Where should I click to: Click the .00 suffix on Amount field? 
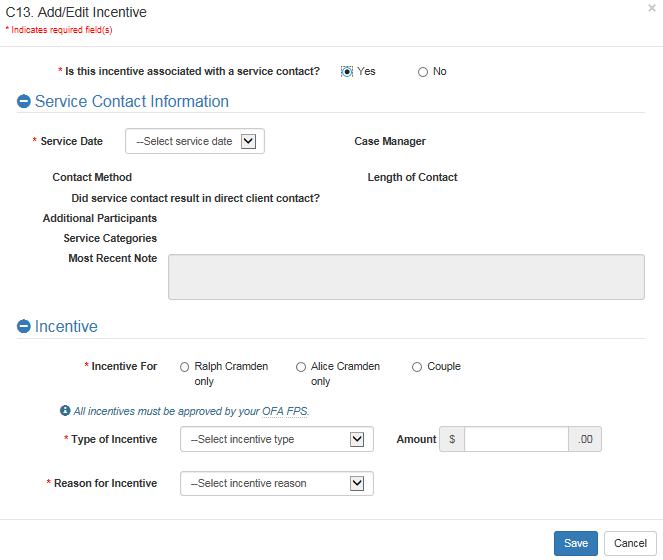pos(585,439)
